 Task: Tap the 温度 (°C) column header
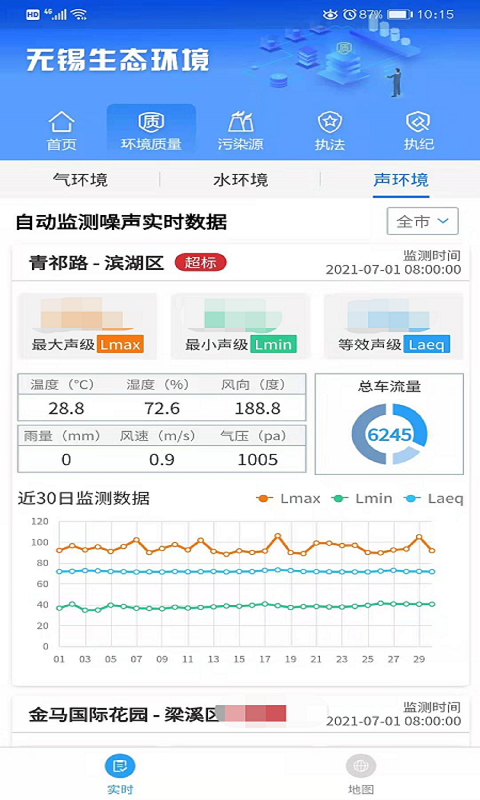click(62, 385)
